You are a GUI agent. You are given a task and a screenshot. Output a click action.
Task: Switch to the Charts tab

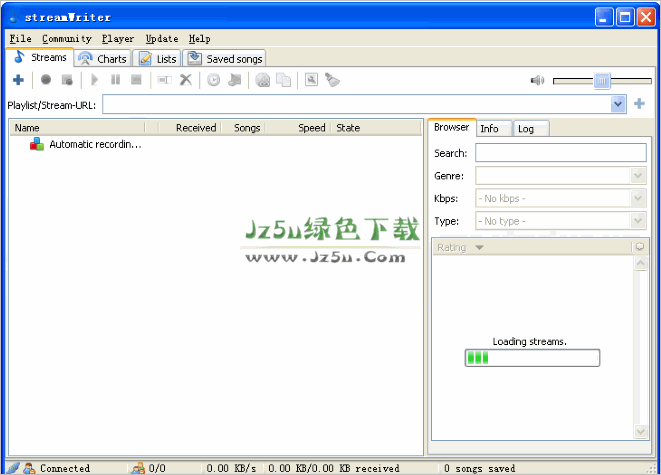(x=102, y=59)
